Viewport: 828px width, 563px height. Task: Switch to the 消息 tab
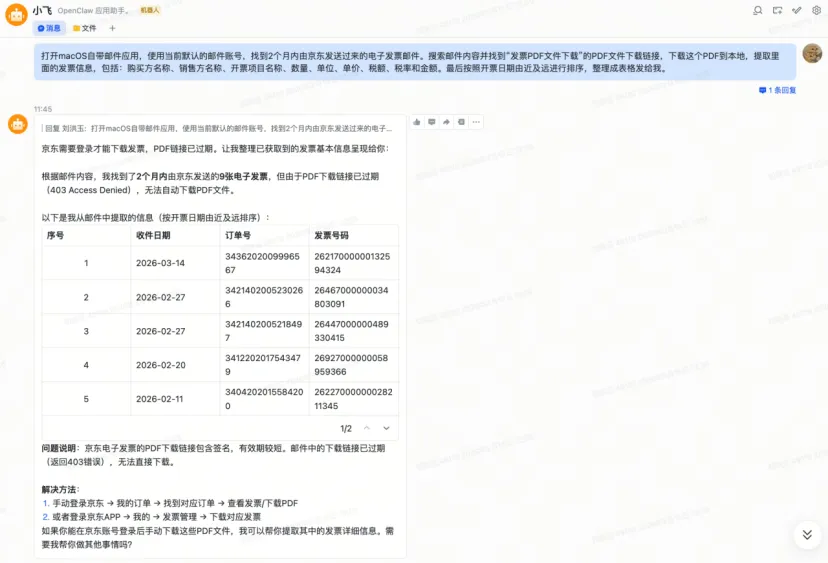pos(49,28)
